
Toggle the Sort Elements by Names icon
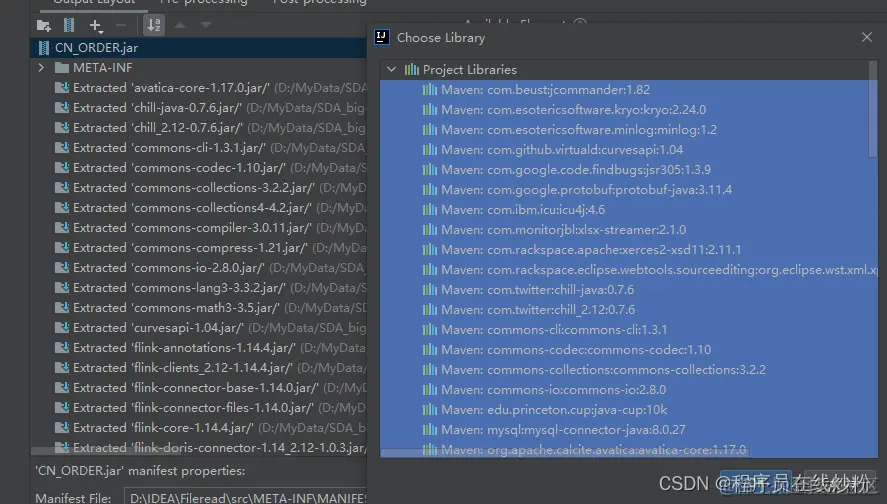154,25
